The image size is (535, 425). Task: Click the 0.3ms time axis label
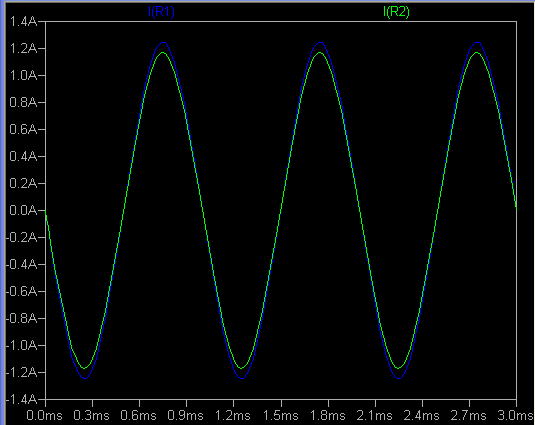click(x=91, y=415)
